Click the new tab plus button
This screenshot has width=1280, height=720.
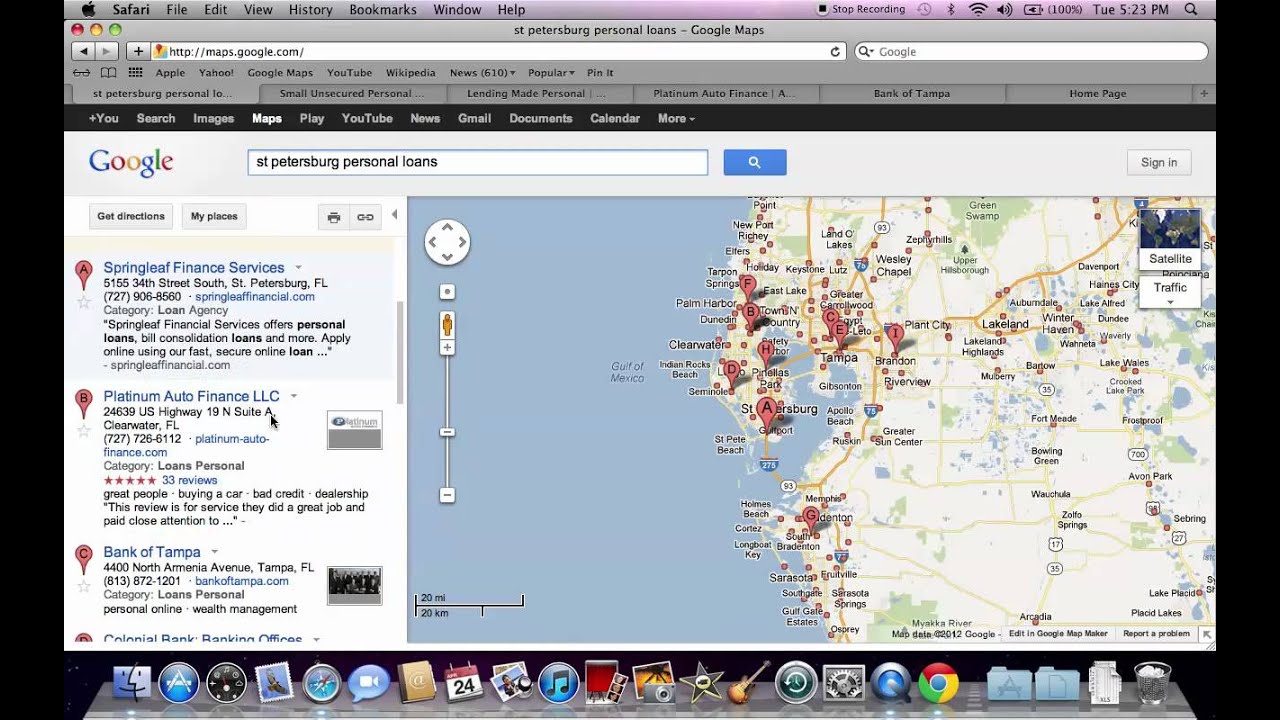click(x=1204, y=93)
